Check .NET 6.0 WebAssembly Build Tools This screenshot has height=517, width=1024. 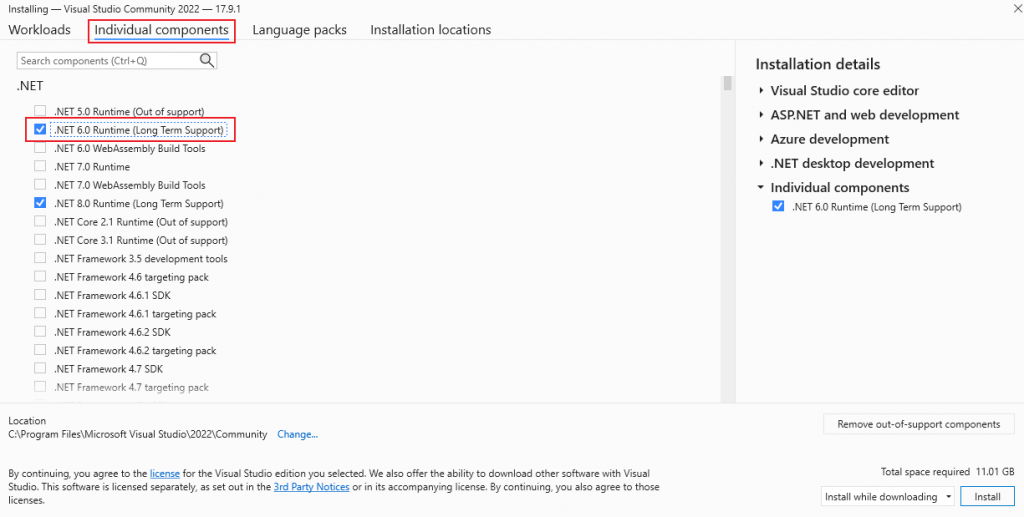40,148
